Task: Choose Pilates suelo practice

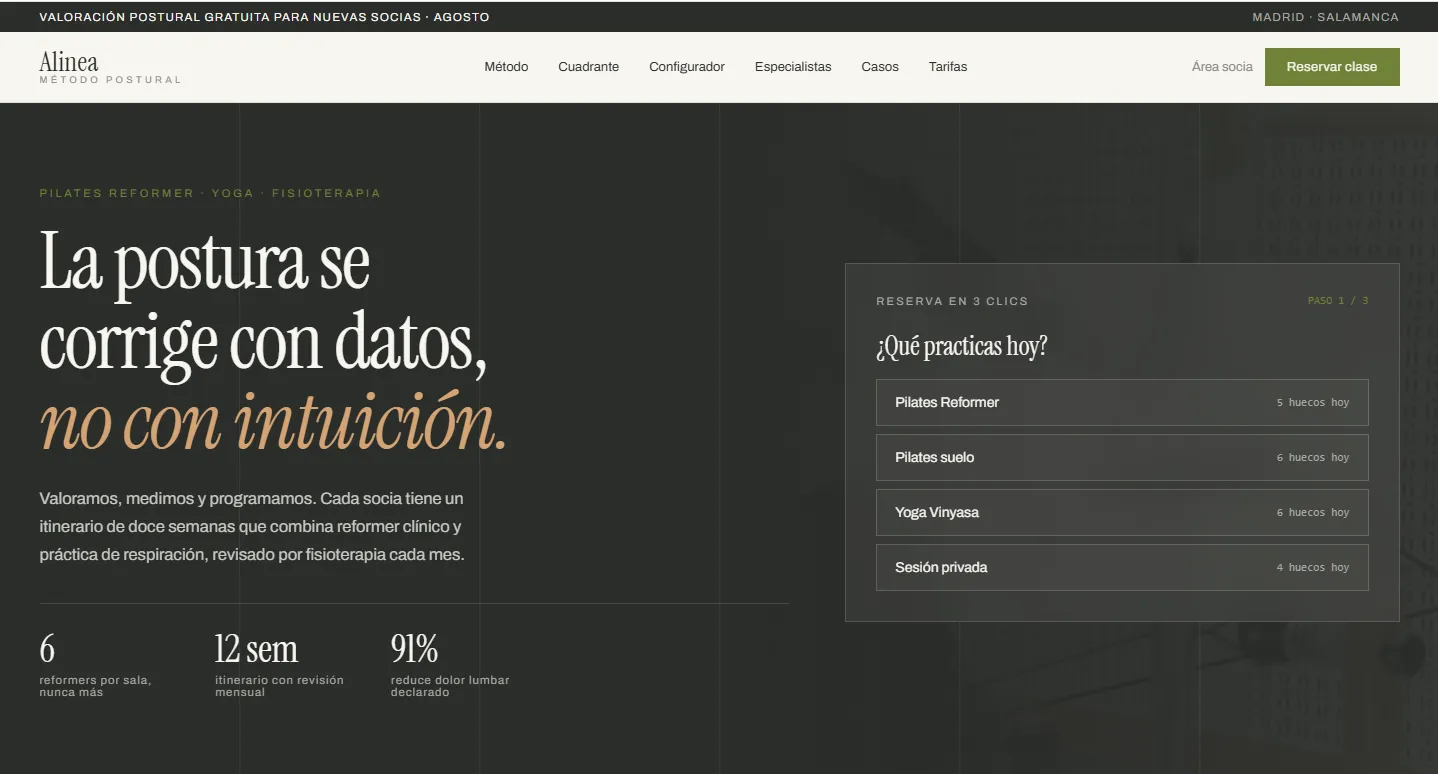Action: [x=1122, y=457]
